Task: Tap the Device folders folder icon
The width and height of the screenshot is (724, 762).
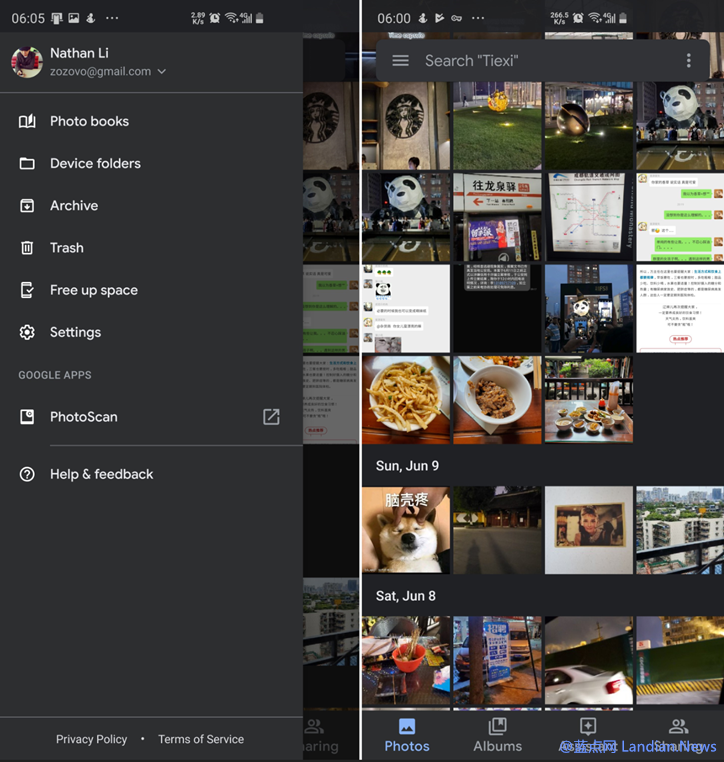Action: 27,163
